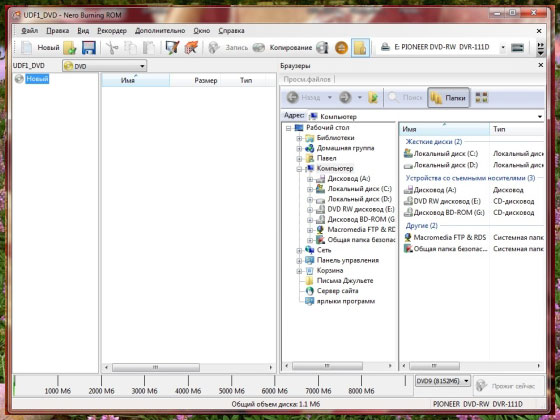560x420 pixels.
Task: Click the Поиск search button
Action: point(405,97)
